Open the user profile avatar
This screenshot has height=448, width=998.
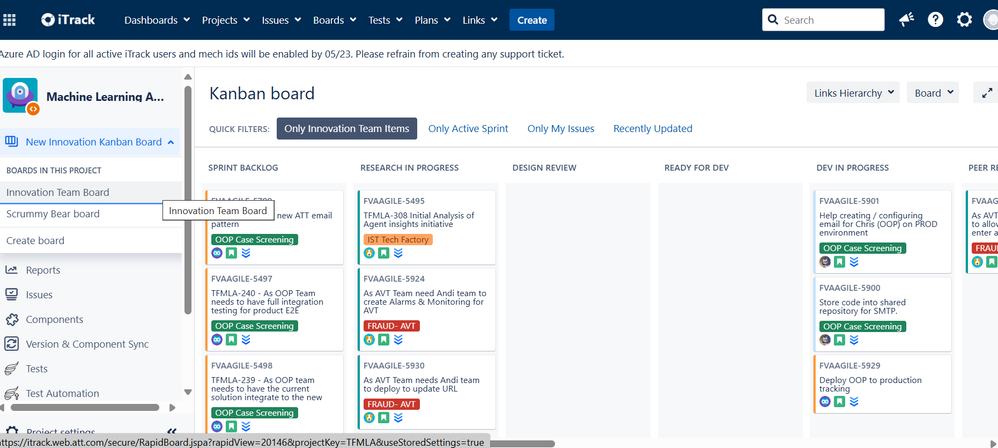coord(991,20)
